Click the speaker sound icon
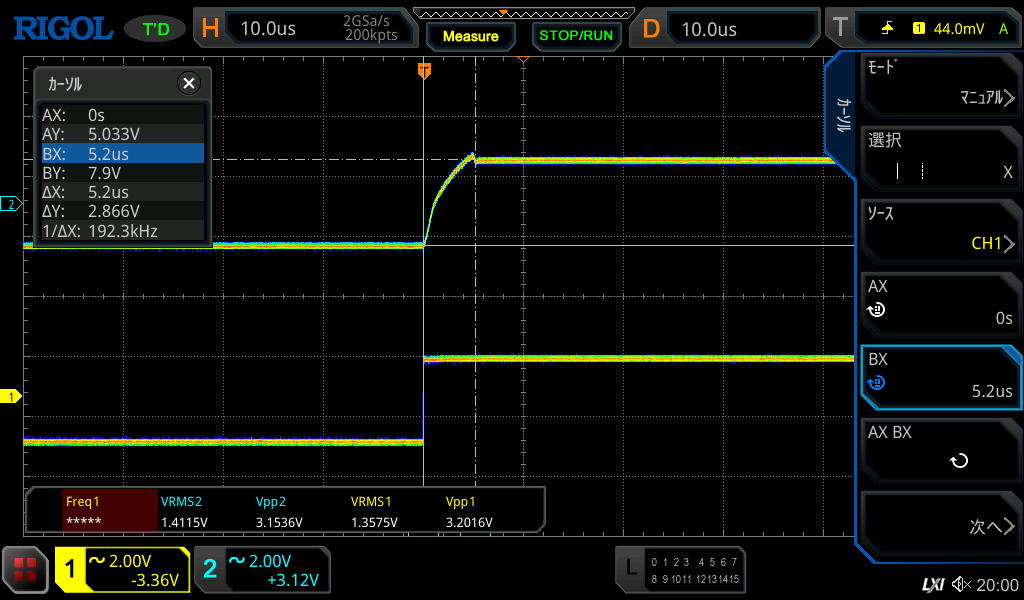This screenshot has width=1024, height=600. pyautogui.click(x=961, y=584)
